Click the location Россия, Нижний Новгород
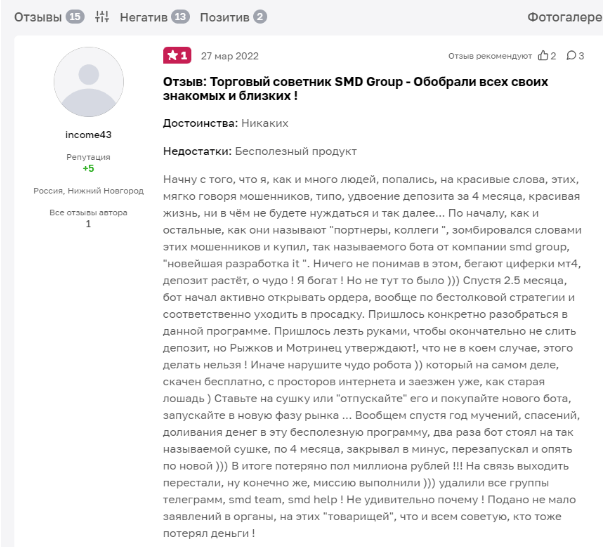The image size is (603, 547). coord(88,191)
